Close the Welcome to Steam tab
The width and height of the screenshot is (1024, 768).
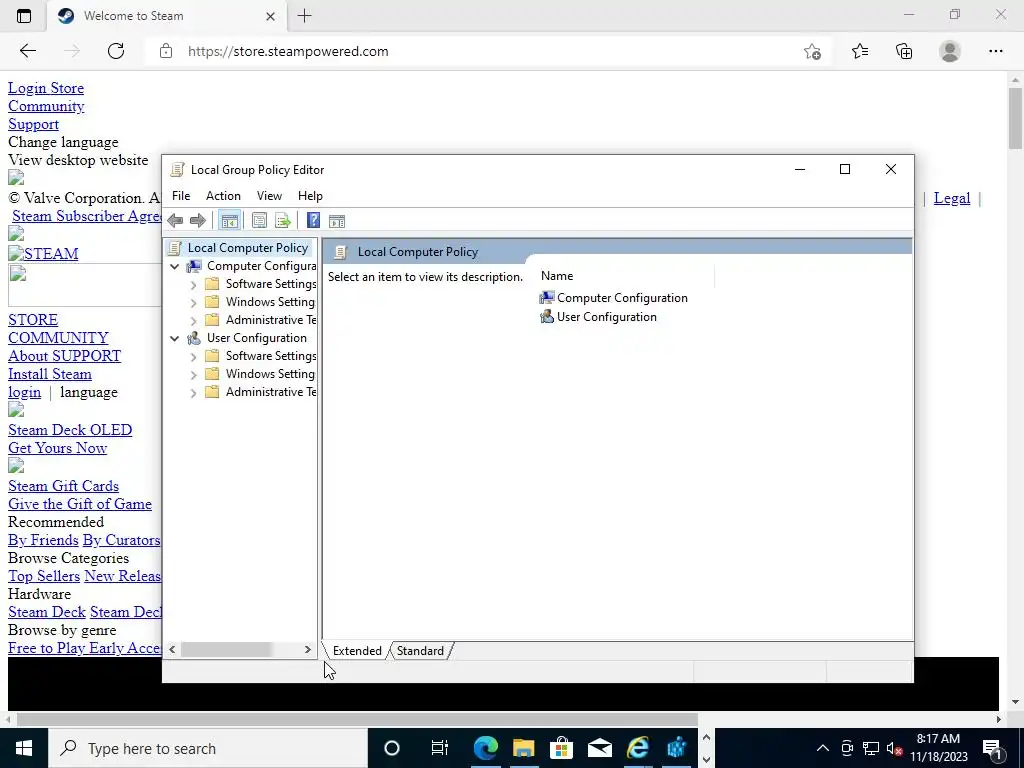[x=270, y=16]
